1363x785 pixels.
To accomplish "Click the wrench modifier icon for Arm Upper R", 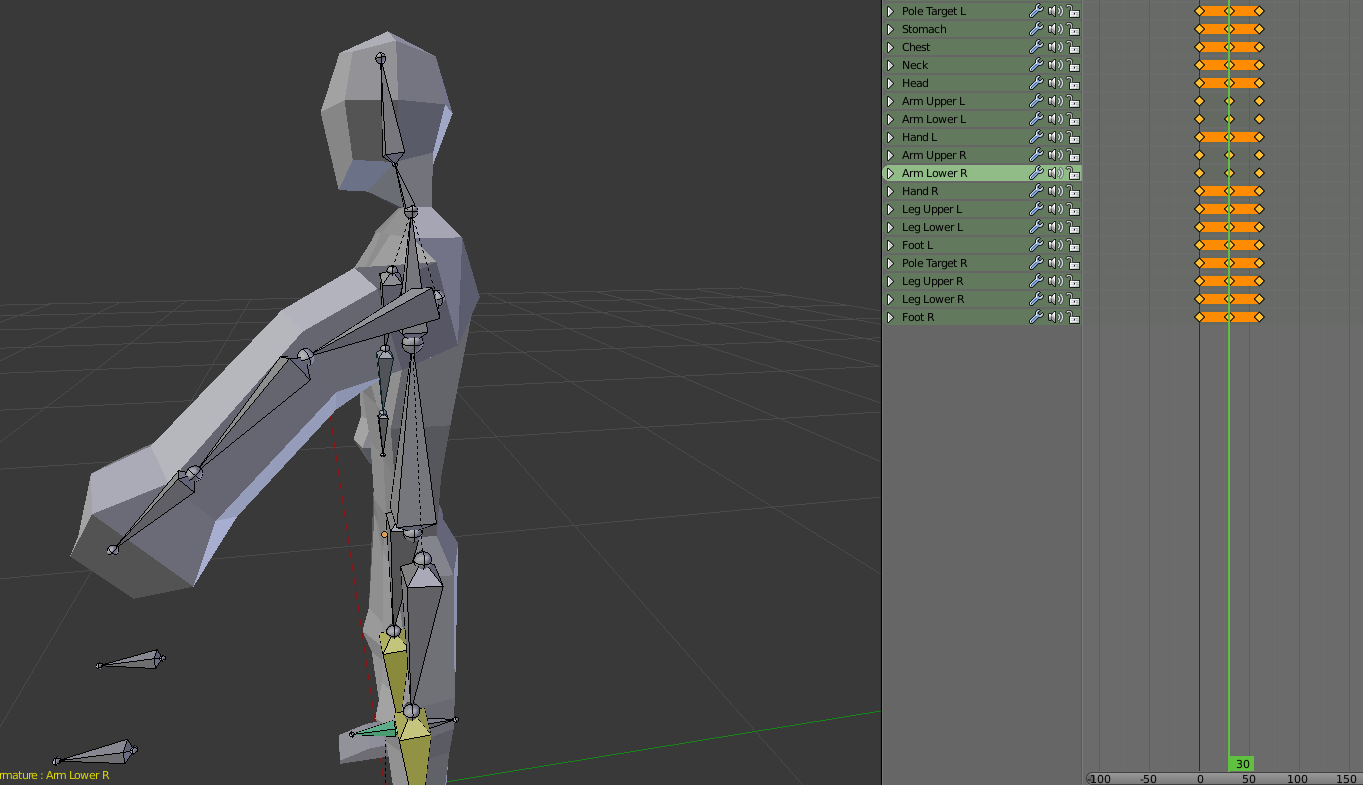I will [1036, 155].
